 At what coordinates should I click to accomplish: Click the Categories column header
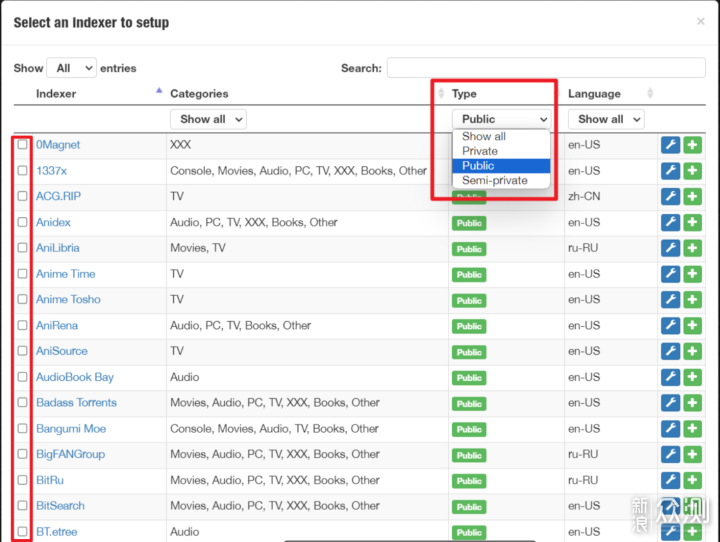(199, 94)
